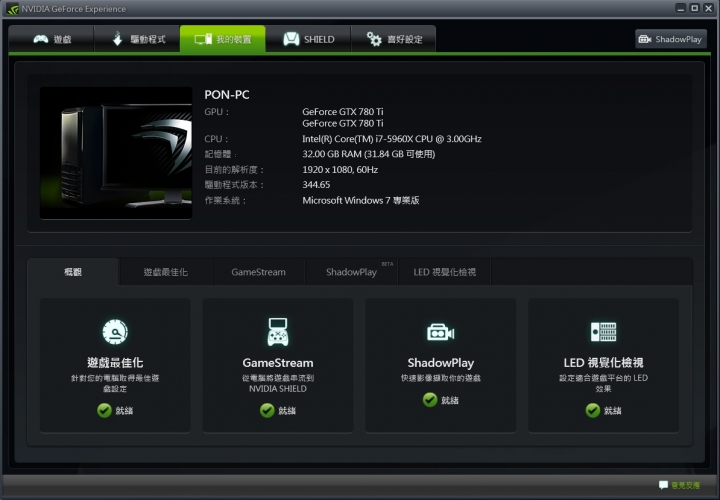The width and height of the screenshot is (720, 500).
Task: Click the Intel Core i7-5960X CPU text
Action: pos(392,139)
